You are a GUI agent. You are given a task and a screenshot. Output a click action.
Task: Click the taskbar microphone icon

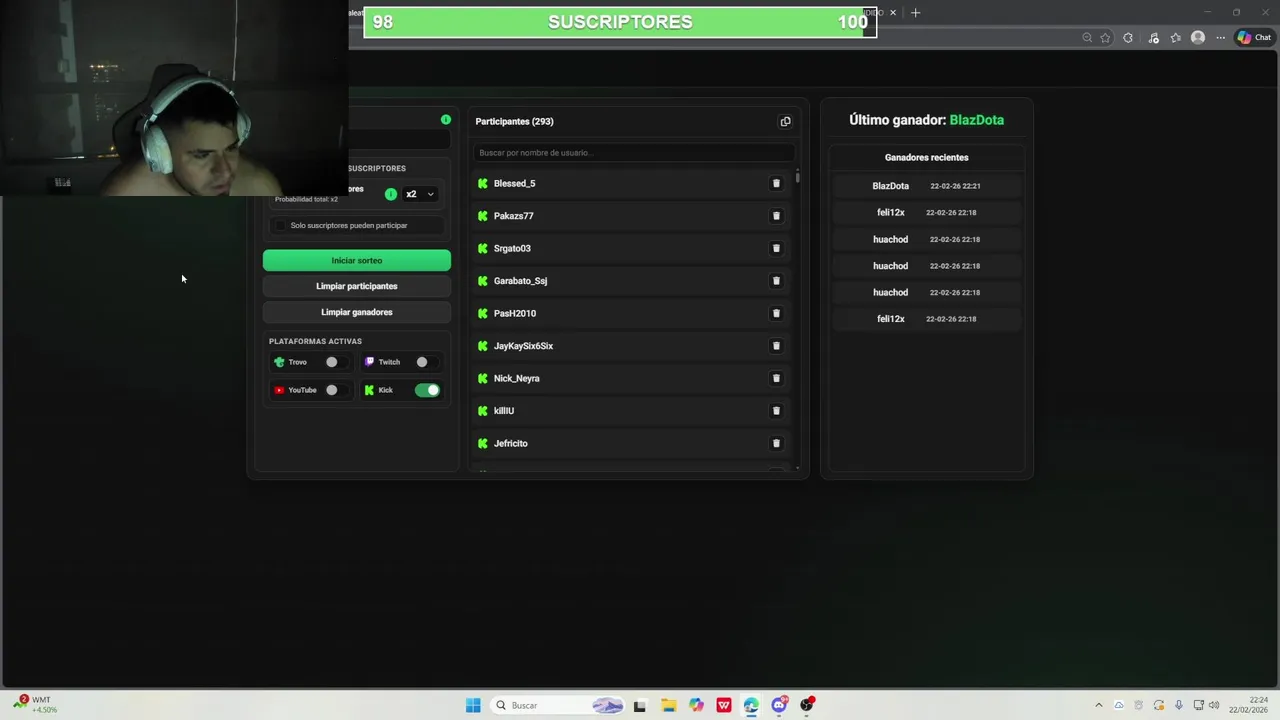pyautogui.click(x=1179, y=705)
